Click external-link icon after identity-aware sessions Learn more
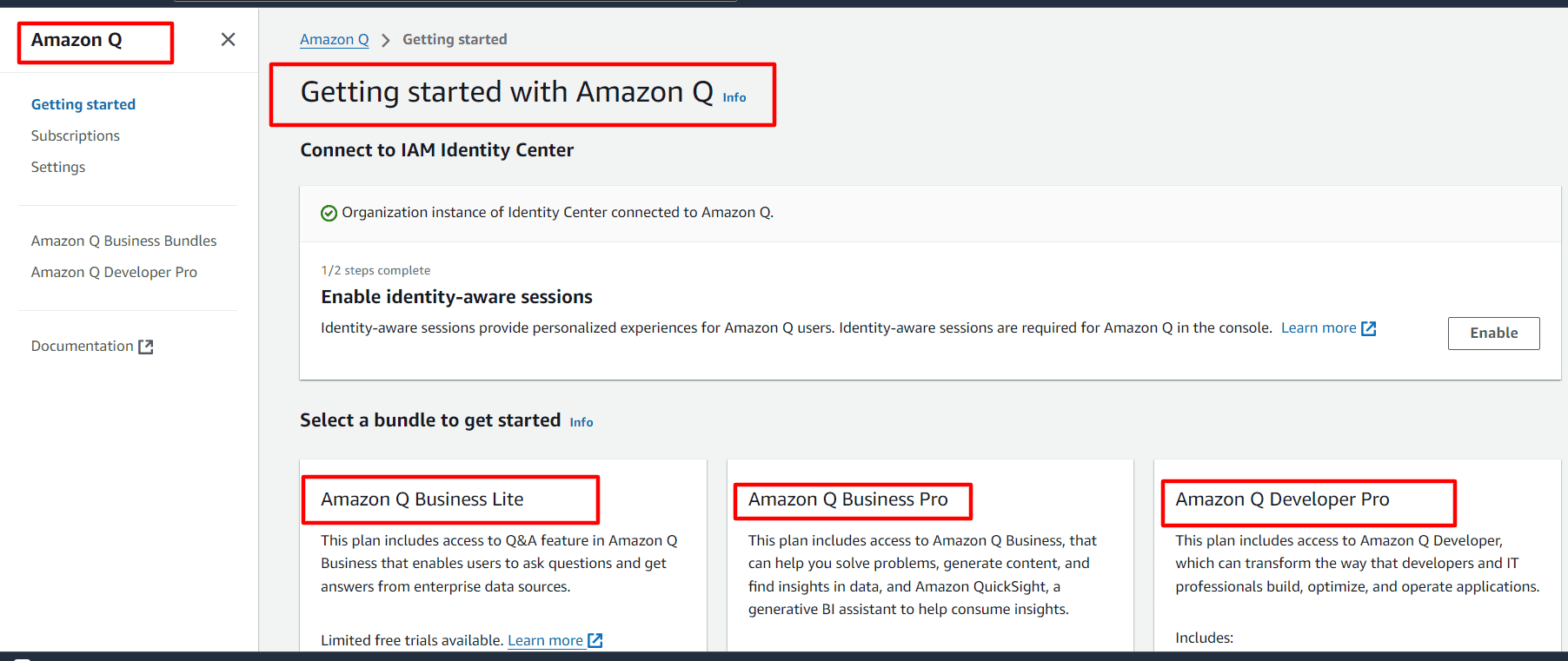This screenshot has height=661, width=1568. coord(1369,328)
